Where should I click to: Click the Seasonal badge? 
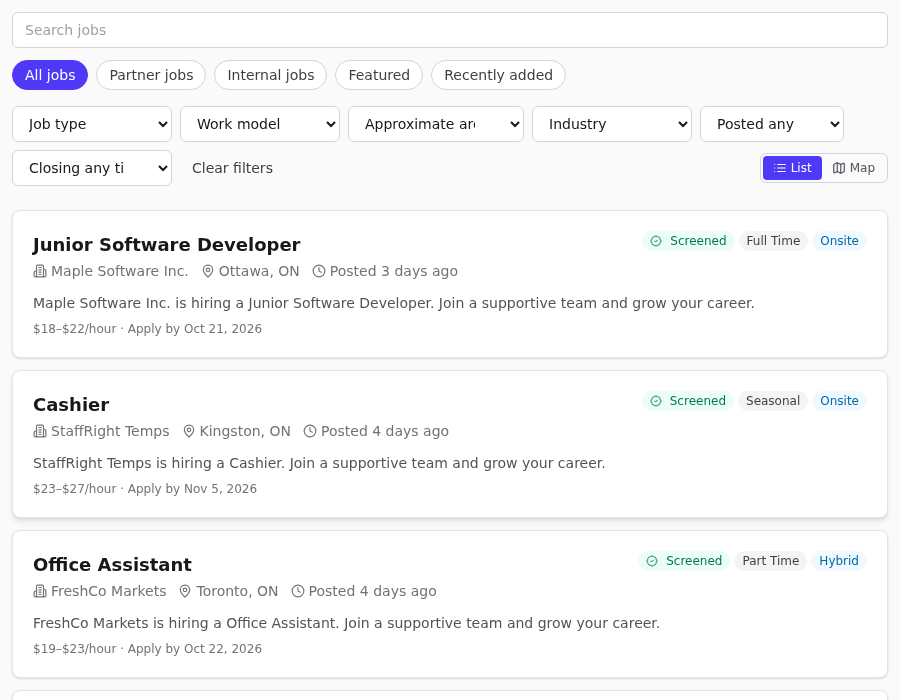773,401
